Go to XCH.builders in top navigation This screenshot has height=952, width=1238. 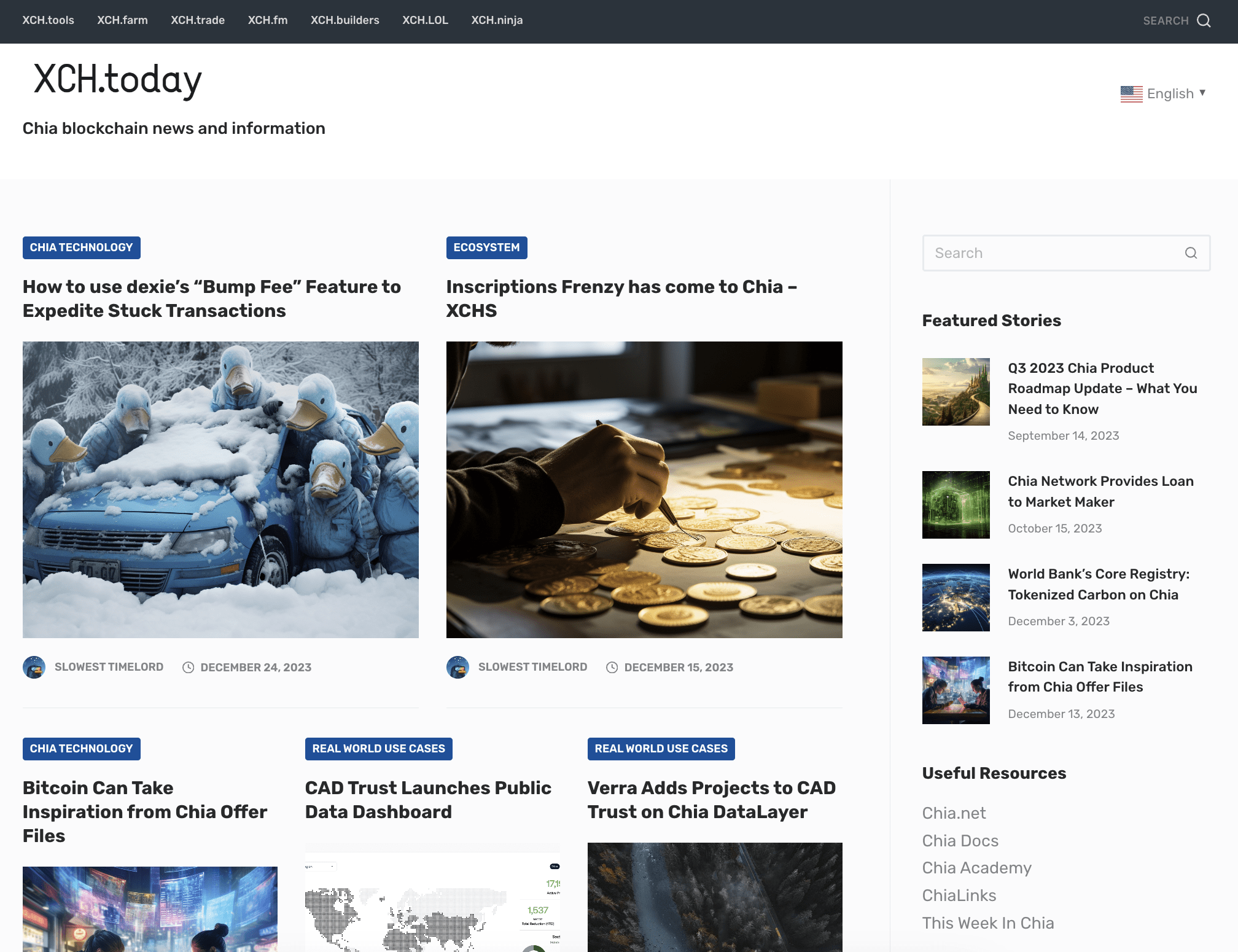point(345,20)
